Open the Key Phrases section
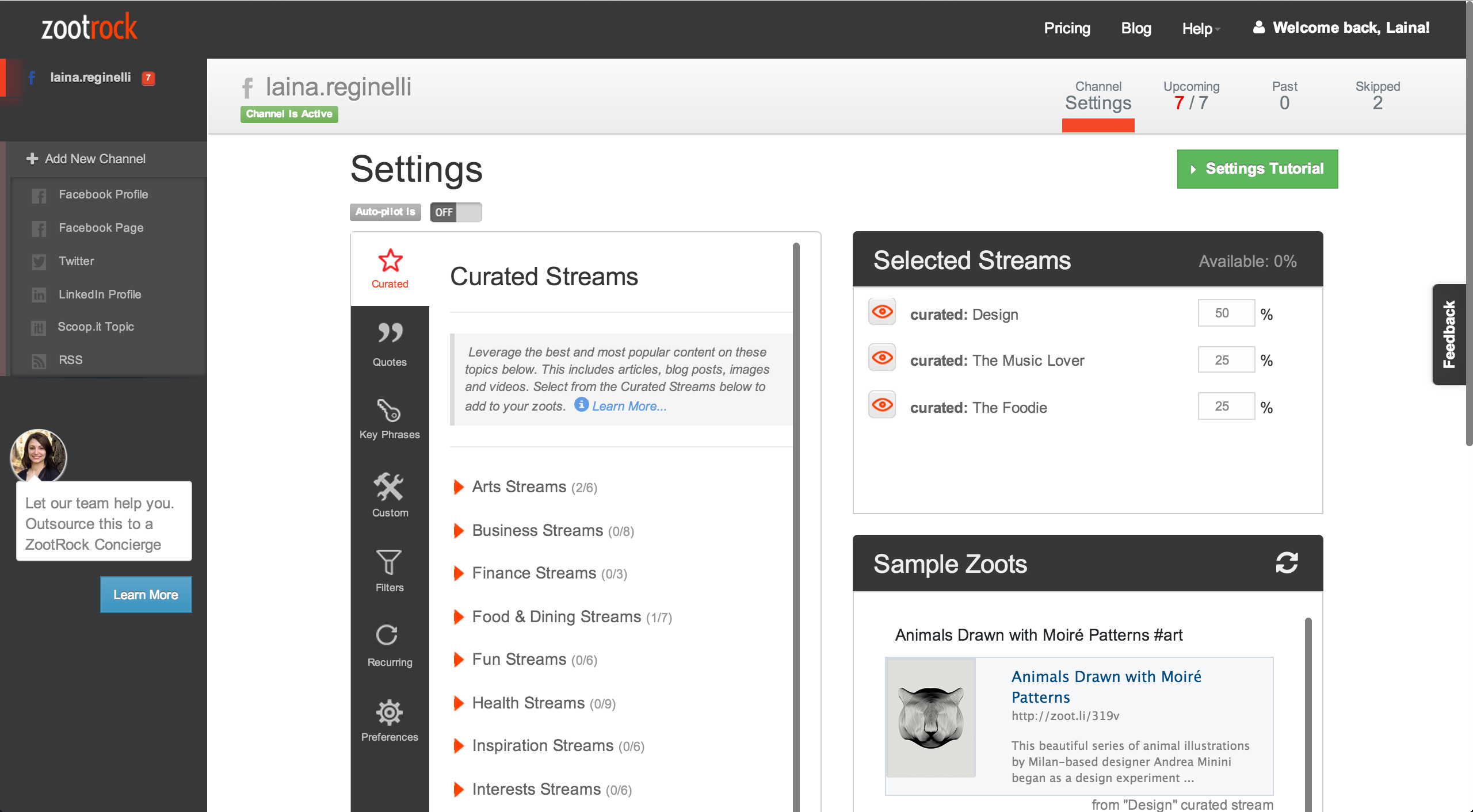The height and width of the screenshot is (812, 1473). pos(390,419)
